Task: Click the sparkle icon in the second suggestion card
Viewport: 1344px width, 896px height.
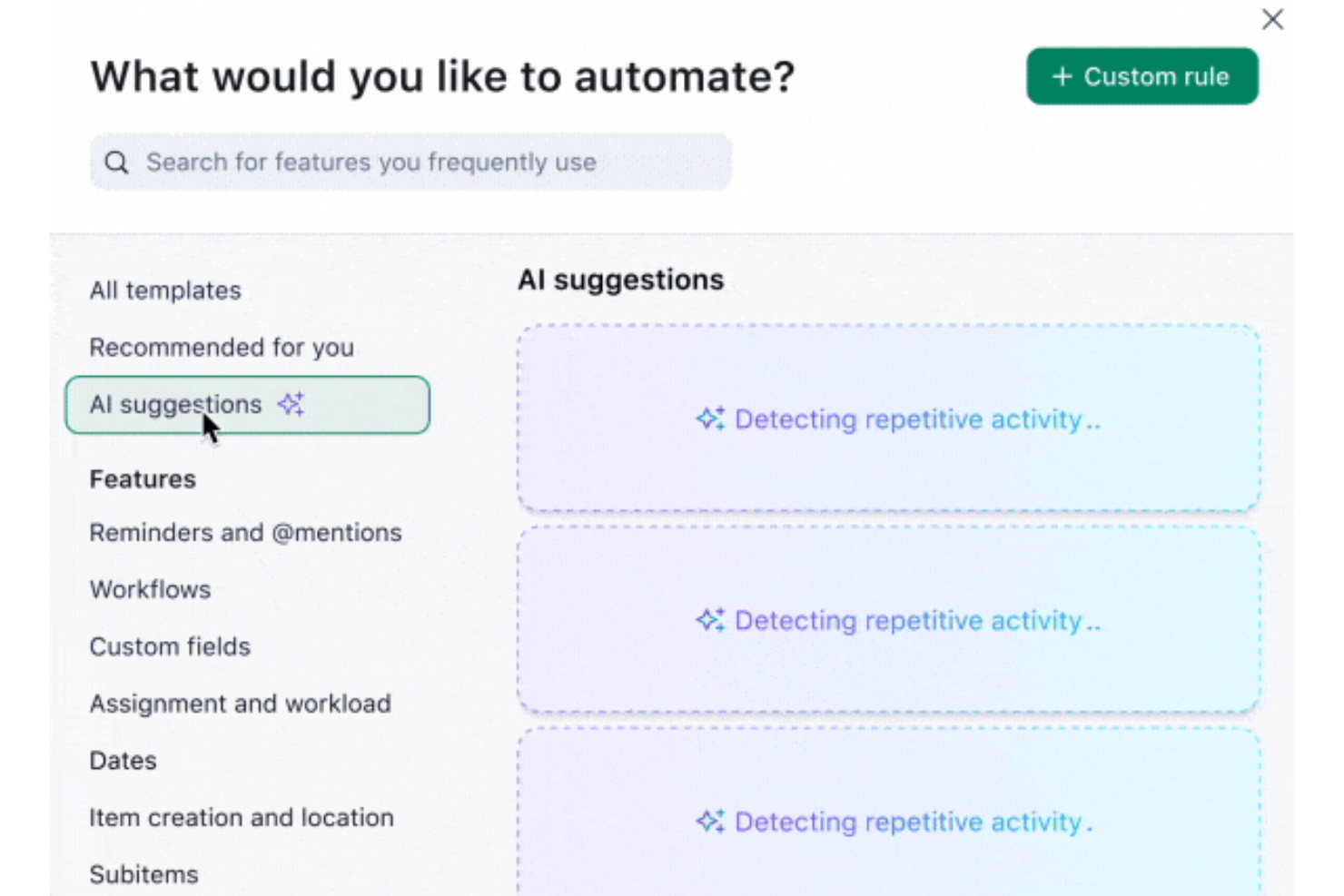Action: point(710,620)
